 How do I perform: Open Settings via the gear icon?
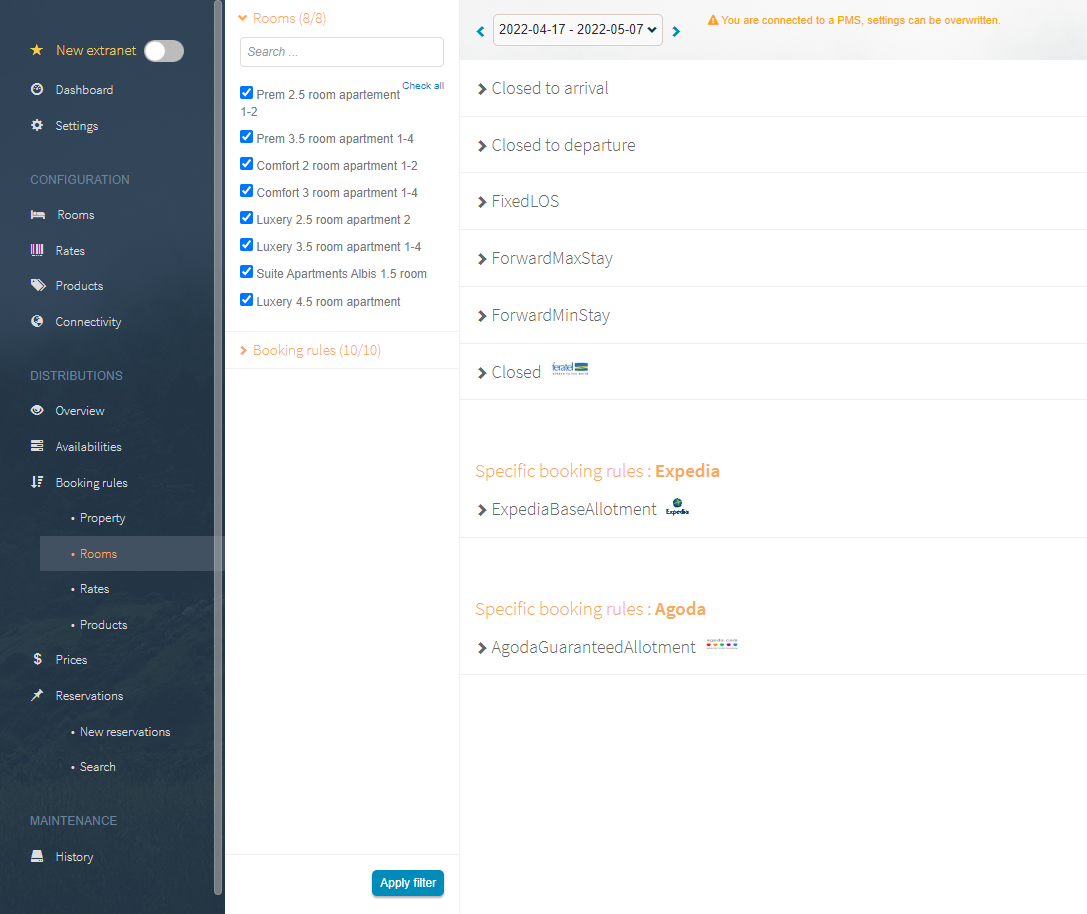tap(37, 126)
